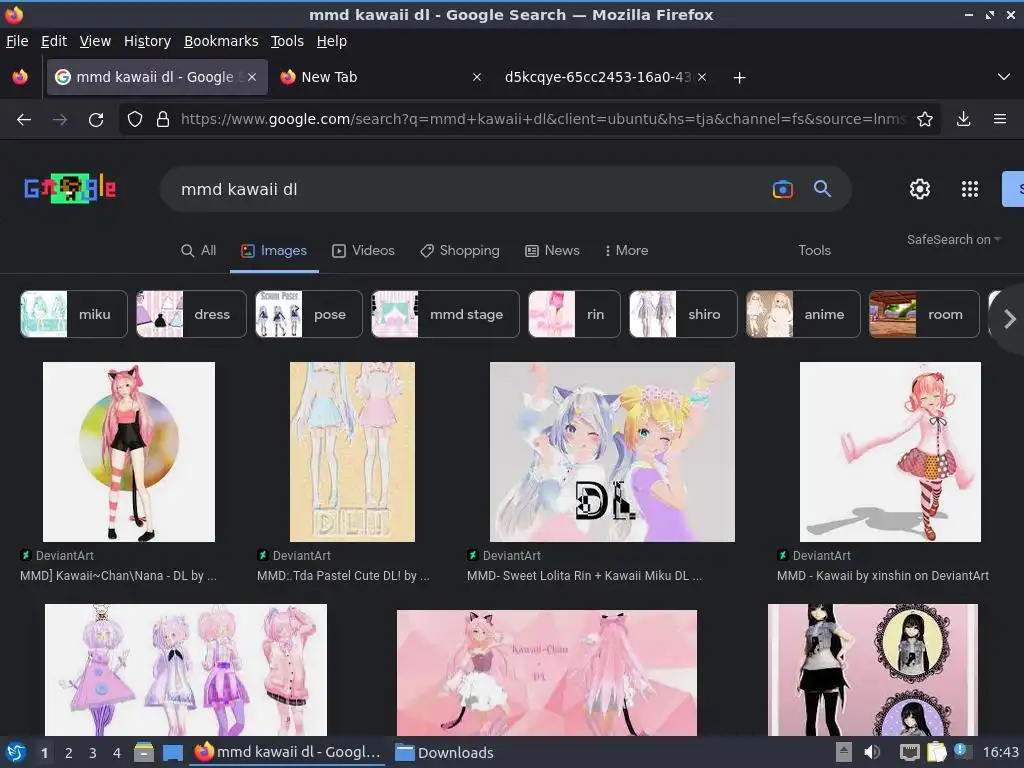1024x768 pixels.
Task: Switch to Videos results
Action: click(x=364, y=250)
